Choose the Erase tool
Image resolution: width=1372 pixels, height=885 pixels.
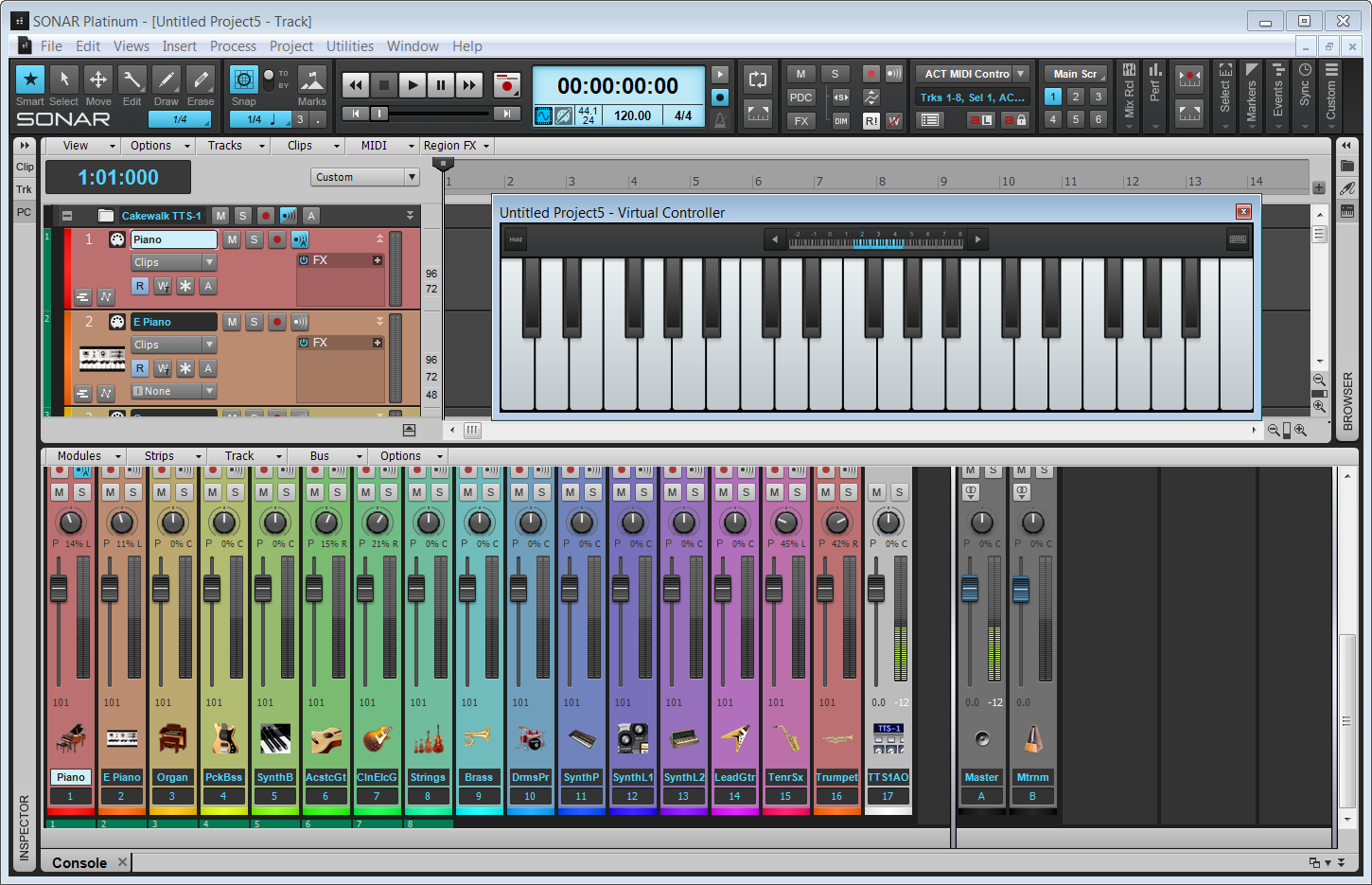click(x=201, y=80)
